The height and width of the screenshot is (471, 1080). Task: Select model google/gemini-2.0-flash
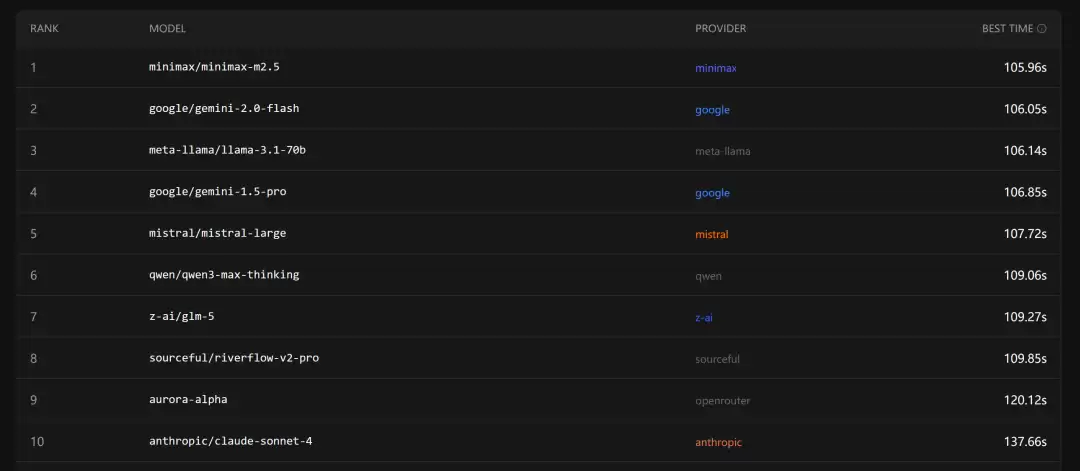224,108
